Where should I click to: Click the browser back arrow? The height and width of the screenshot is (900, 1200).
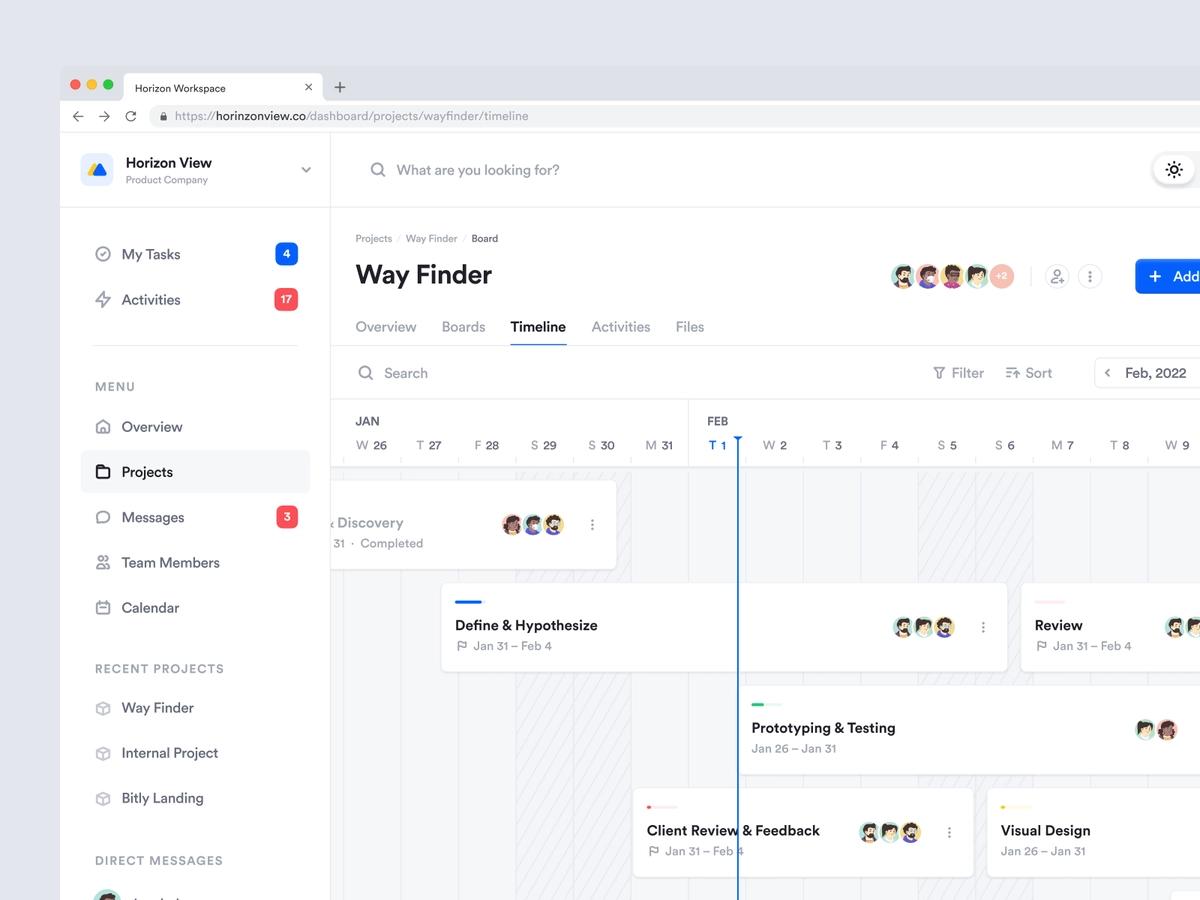click(x=78, y=116)
